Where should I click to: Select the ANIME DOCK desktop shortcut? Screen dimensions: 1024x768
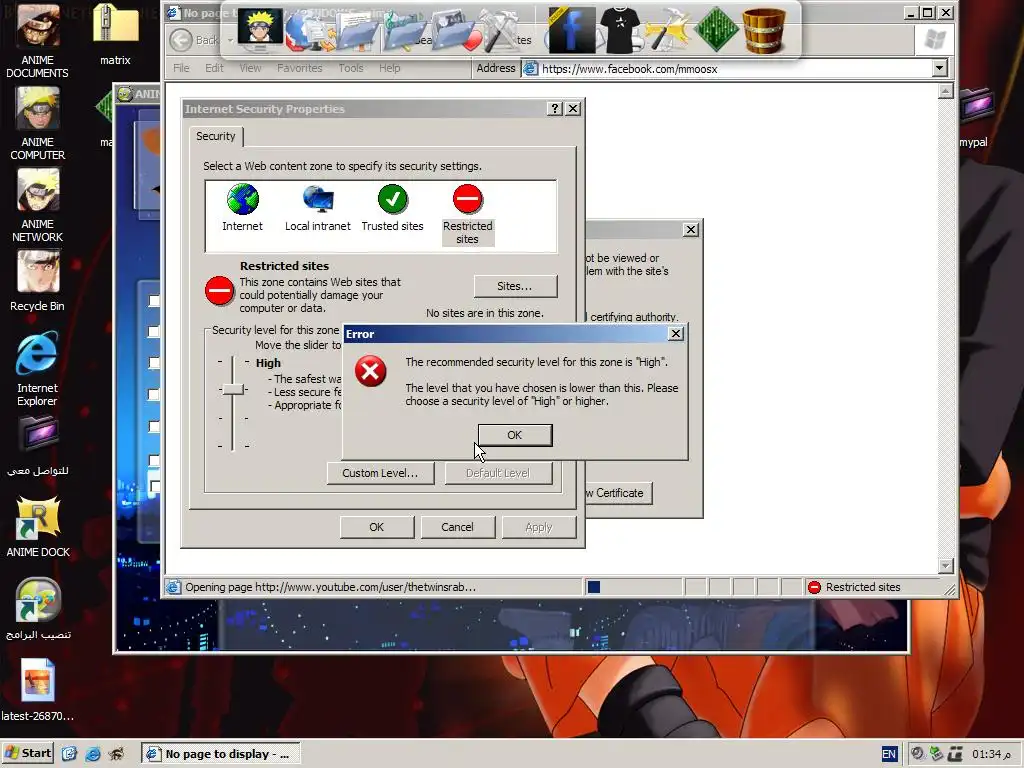pyautogui.click(x=38, y=526)
